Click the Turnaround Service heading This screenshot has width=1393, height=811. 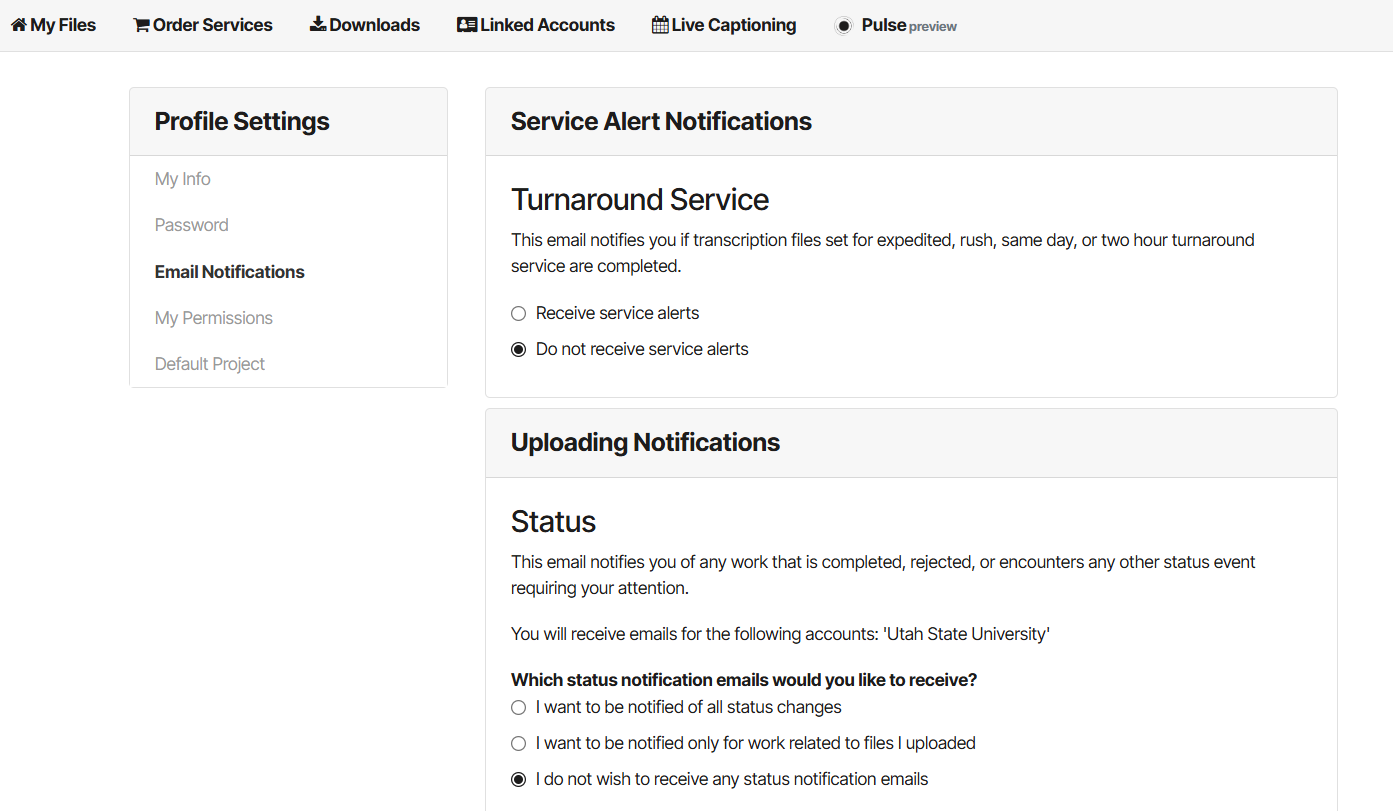tap(640, 200)
